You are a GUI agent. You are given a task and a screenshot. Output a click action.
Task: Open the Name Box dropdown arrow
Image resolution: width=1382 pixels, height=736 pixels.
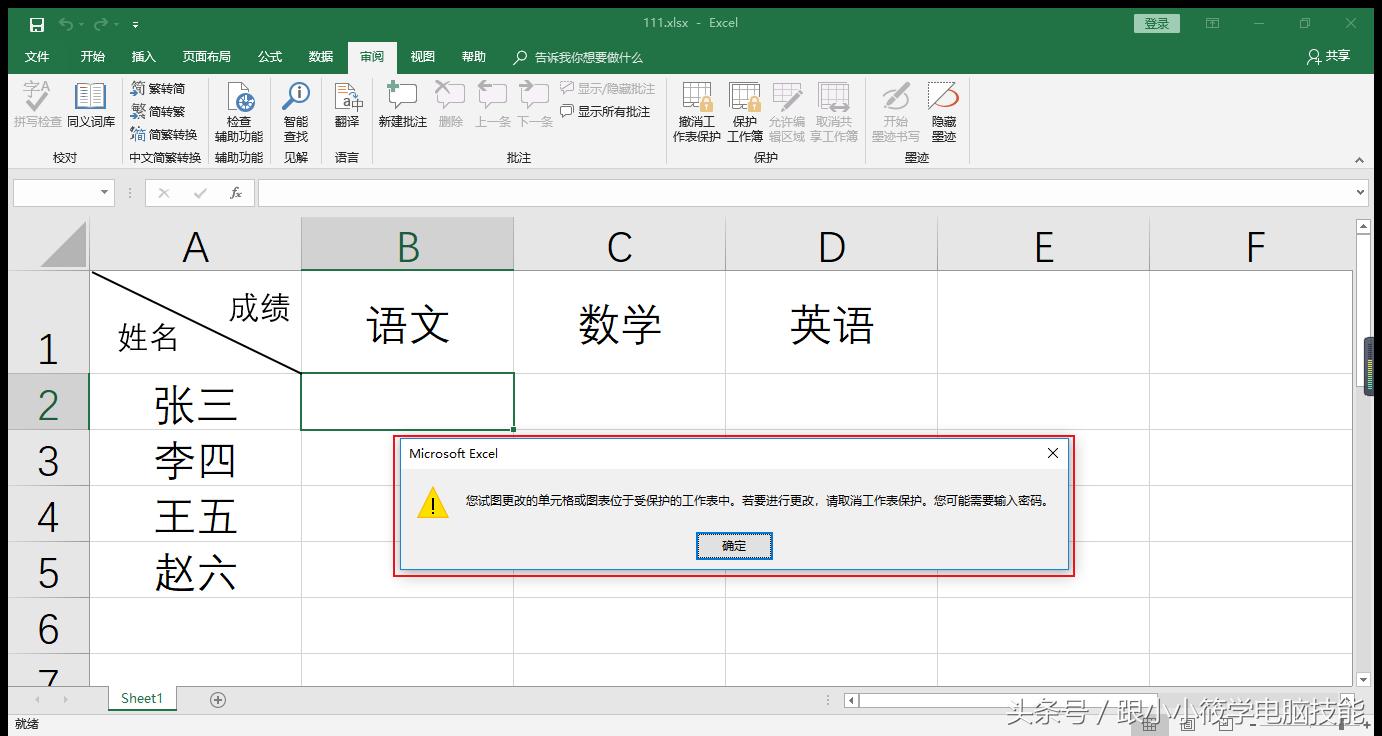click(x=103, y=192)
